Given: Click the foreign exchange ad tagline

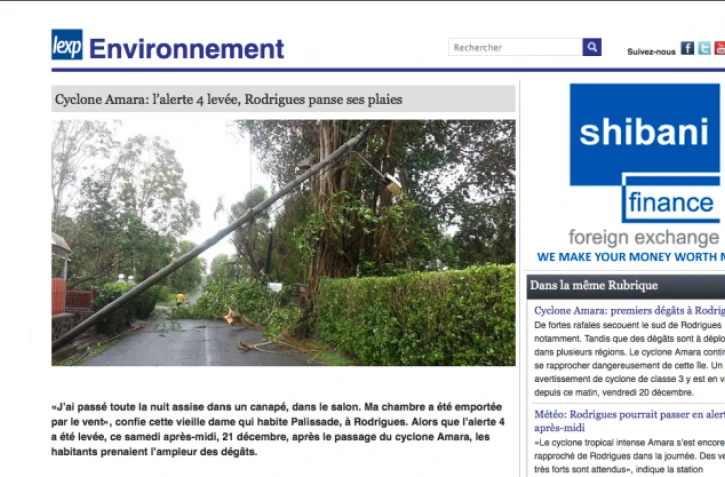Looking at the screenshot, I should pos(644,237).
